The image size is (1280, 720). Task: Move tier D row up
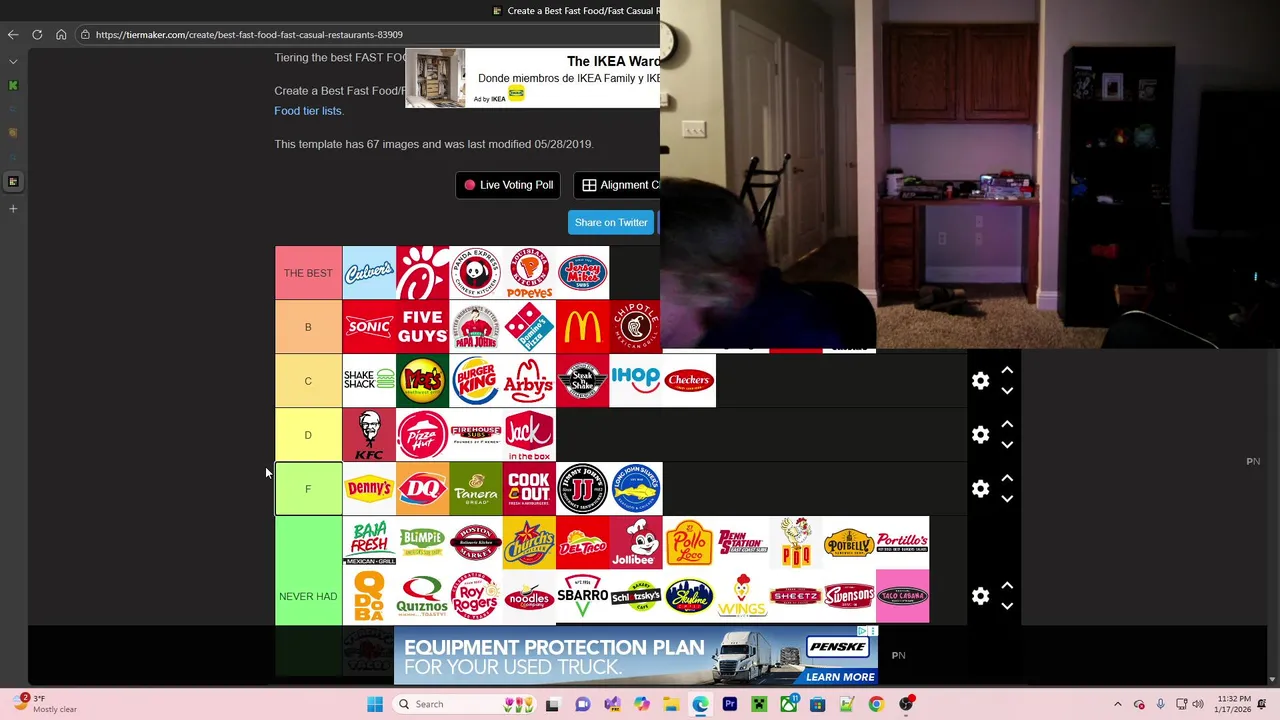click(x=1007, y=425)
